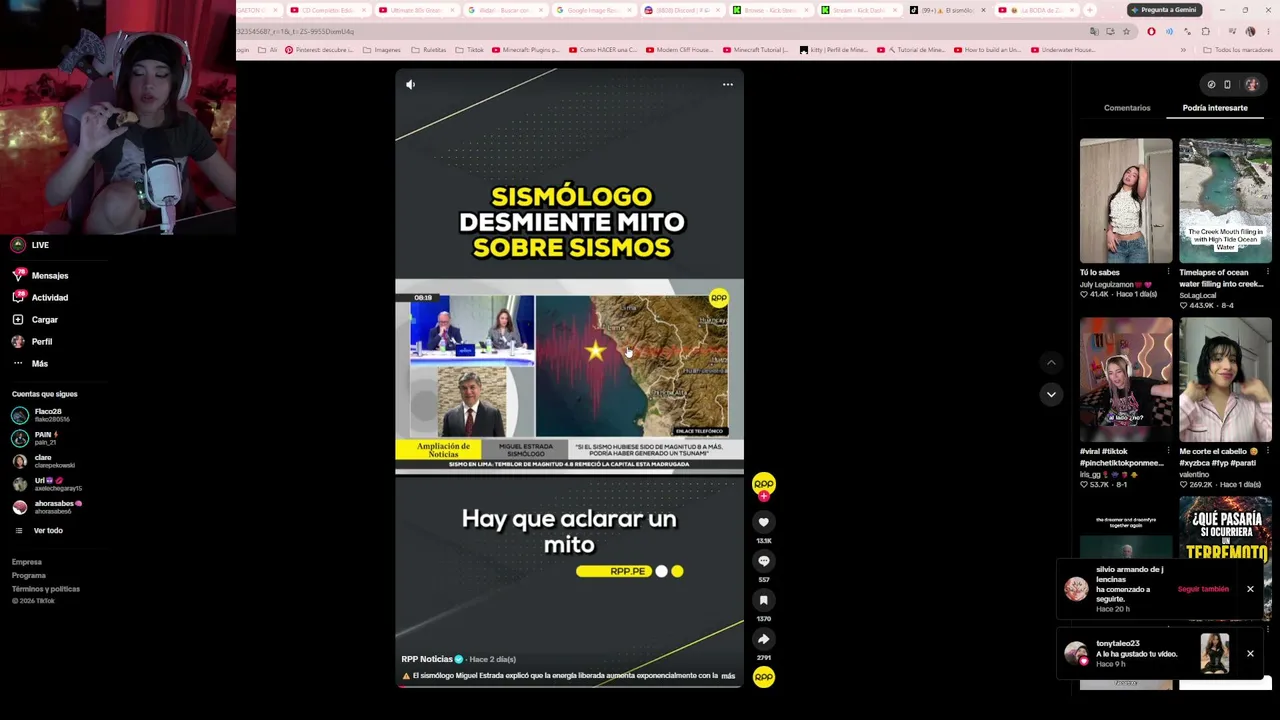This screenshot has width=1280, height=720.
Task: Mute the TikTok video sound
Action: coord(410,84)
